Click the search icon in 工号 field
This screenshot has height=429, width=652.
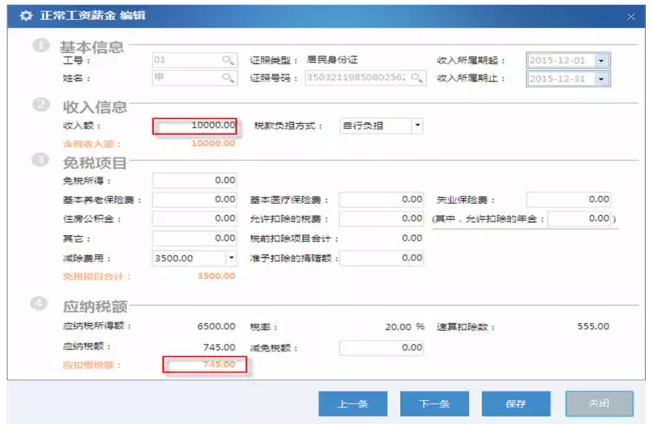(x=228, y=60)
